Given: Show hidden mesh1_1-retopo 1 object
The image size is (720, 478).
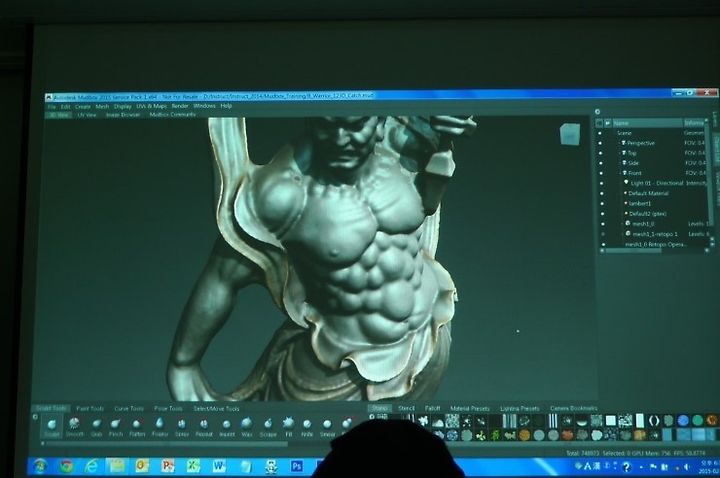Looking at the screenshot, I should click(x=603, y=234).
